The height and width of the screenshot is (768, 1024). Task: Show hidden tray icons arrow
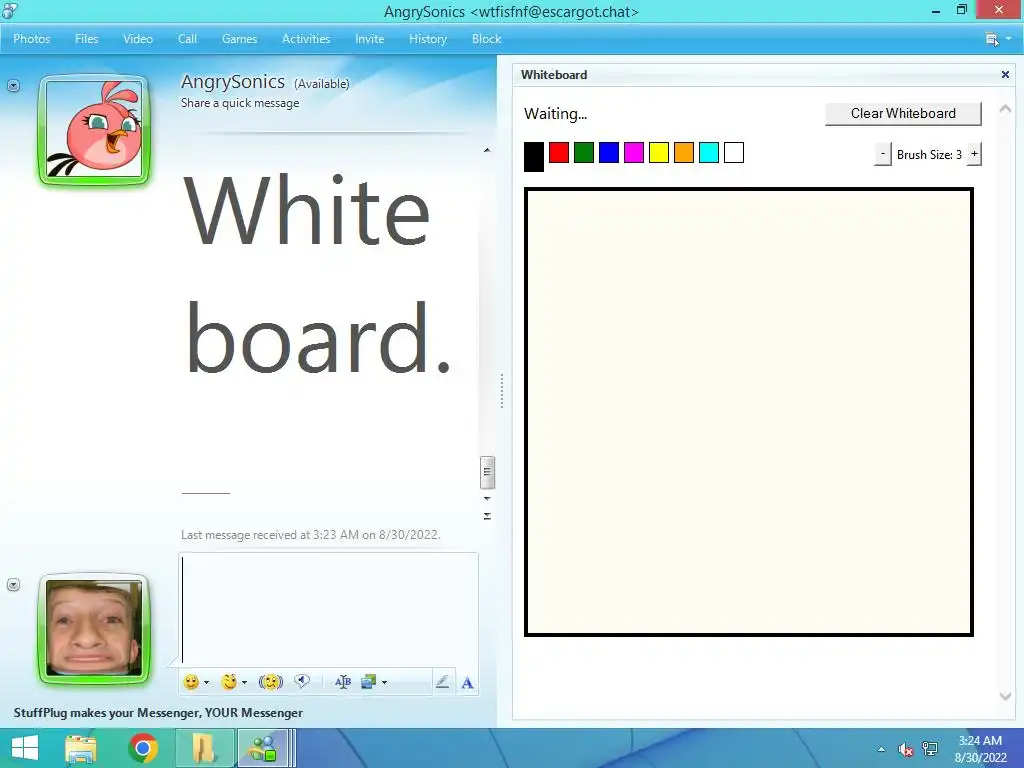coord(882,749)
